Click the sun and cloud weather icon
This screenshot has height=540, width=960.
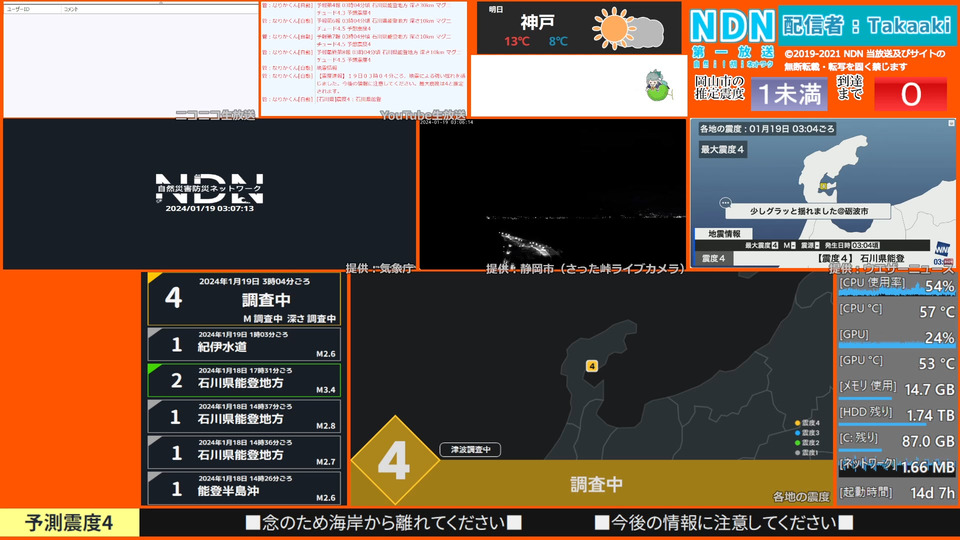coord(628,28)
